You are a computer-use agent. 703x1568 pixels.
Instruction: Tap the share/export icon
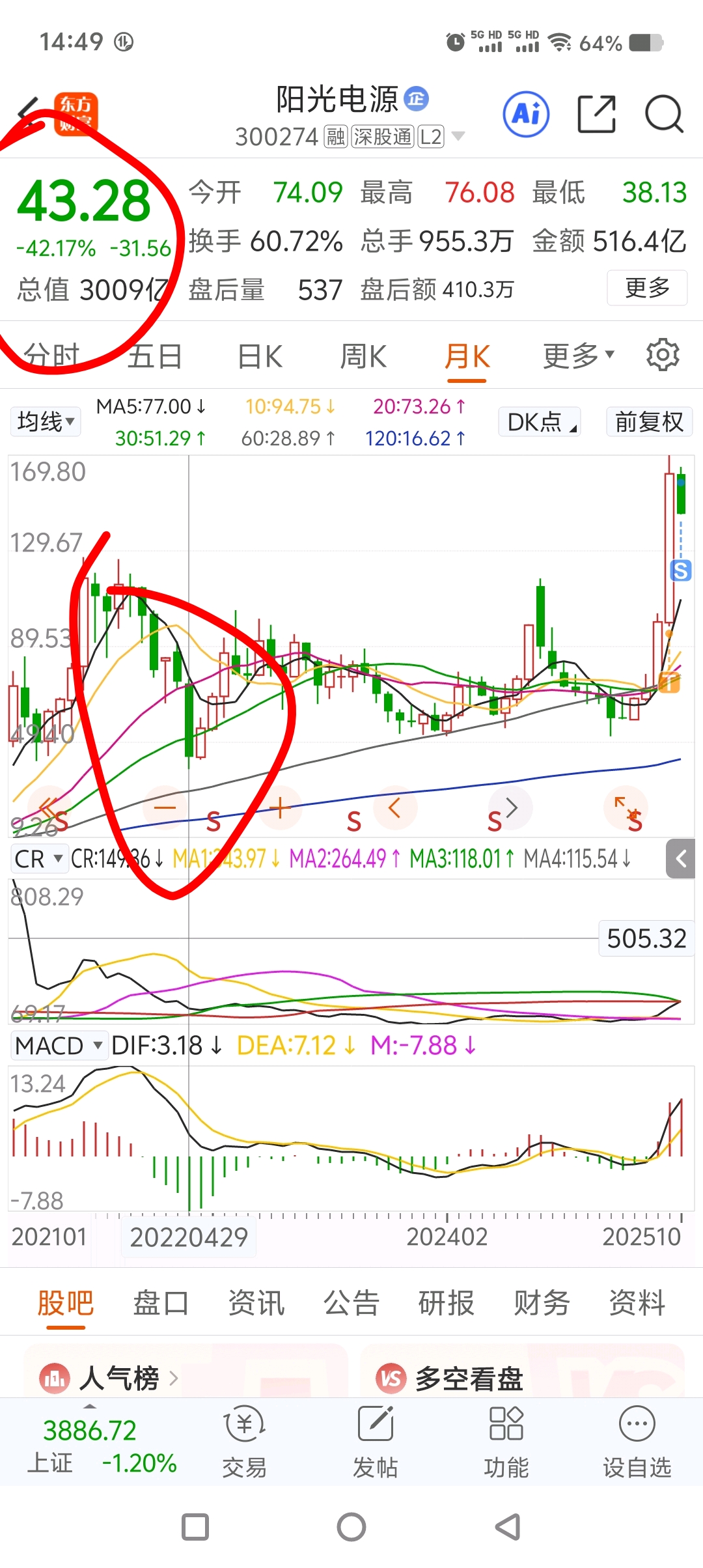[x=597, y=114]
